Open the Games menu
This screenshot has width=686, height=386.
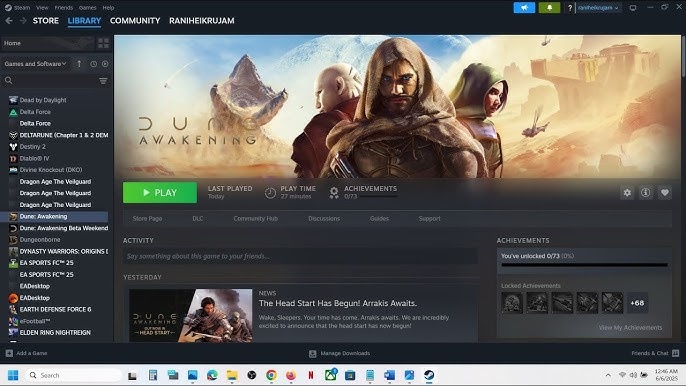tap(88, 7)
